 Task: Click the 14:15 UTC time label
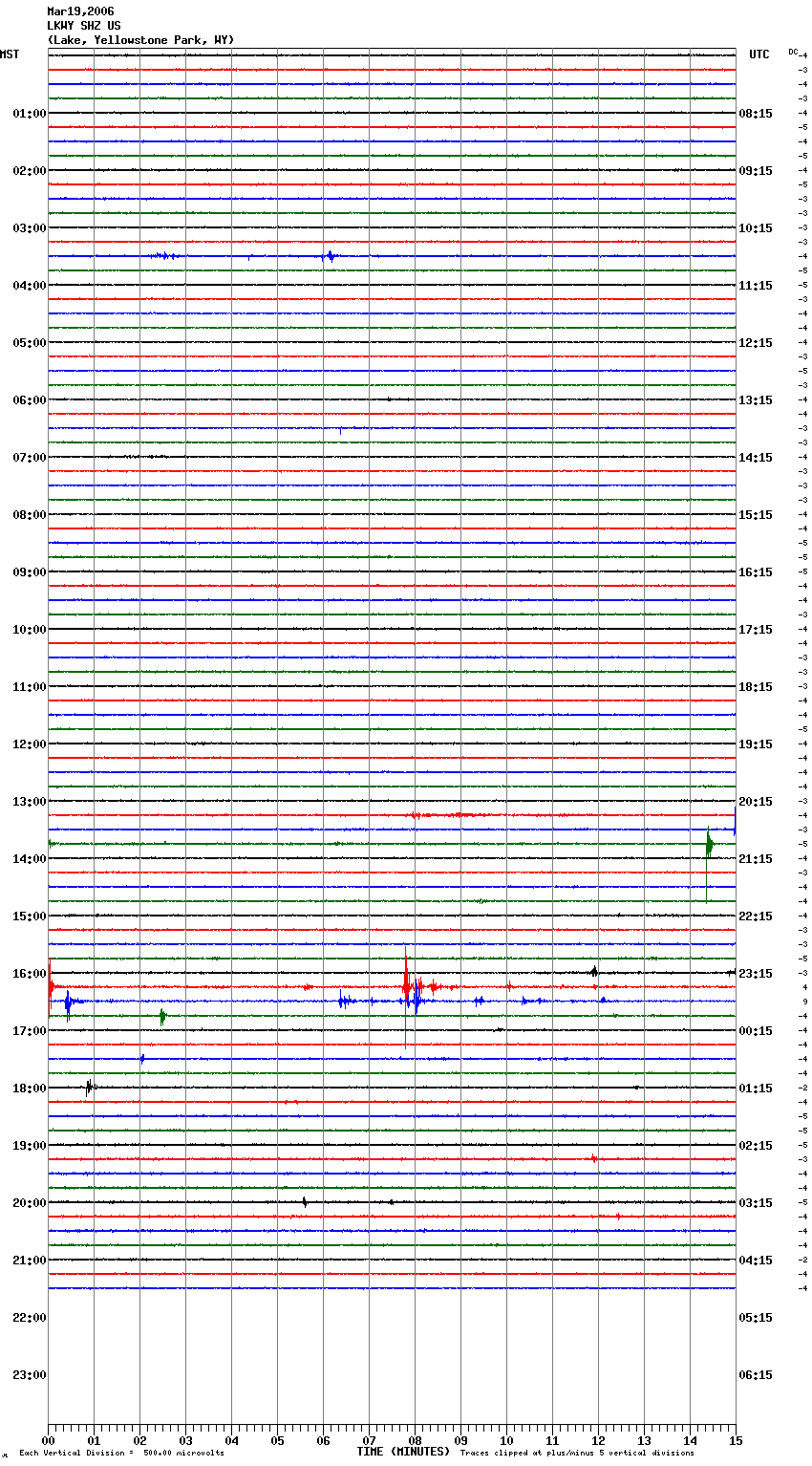click(x=756, y=458)
